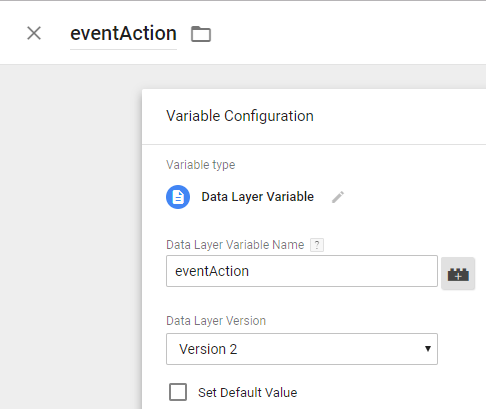Enable the Set Default Value checkbox

click(178, 392)
